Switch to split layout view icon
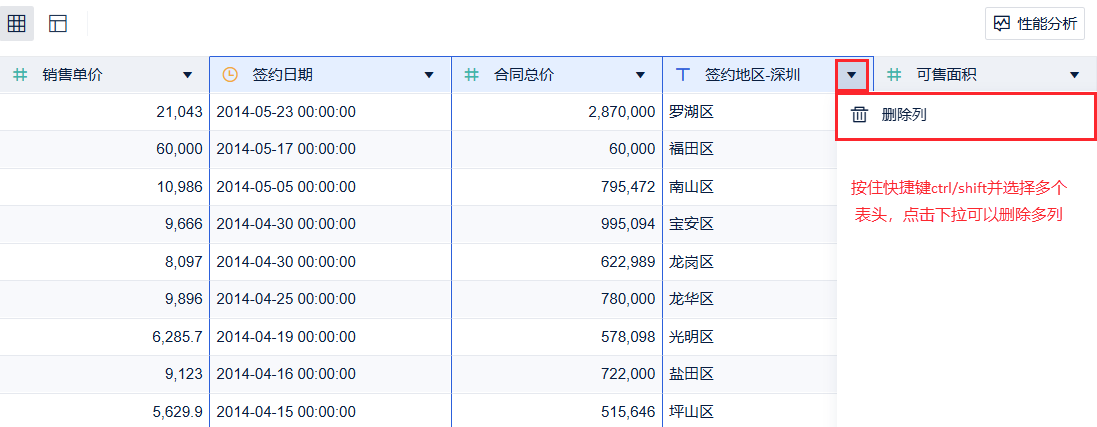This screenshot has width=1097, height=427. pos(58,23)
